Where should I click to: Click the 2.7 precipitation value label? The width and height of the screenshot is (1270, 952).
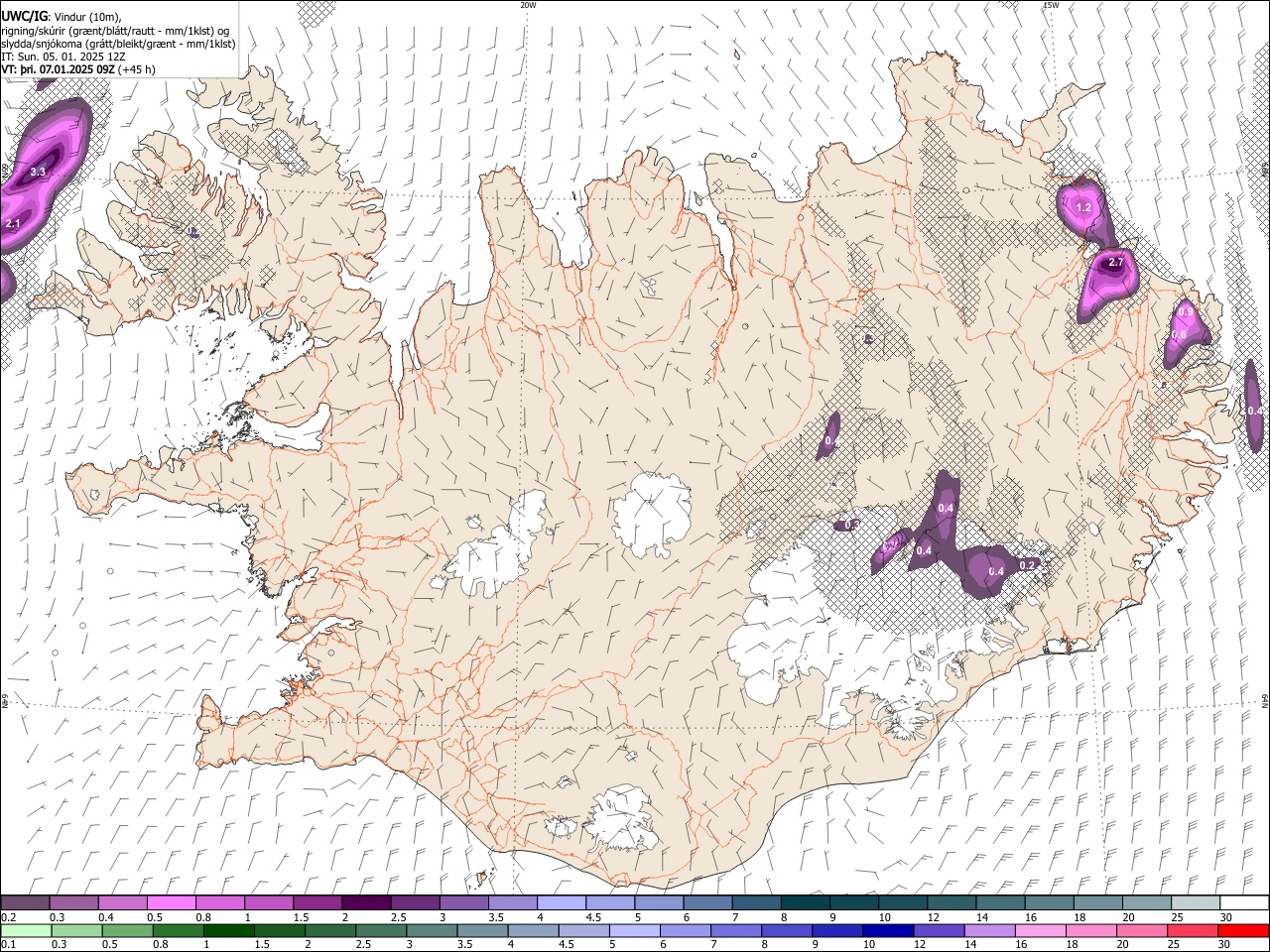[x=1115, y=263]
